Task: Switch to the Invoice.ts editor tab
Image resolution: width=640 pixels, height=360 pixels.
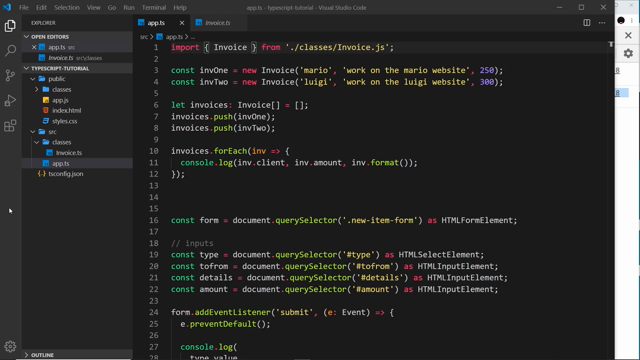Action: (x=218, y=23)
